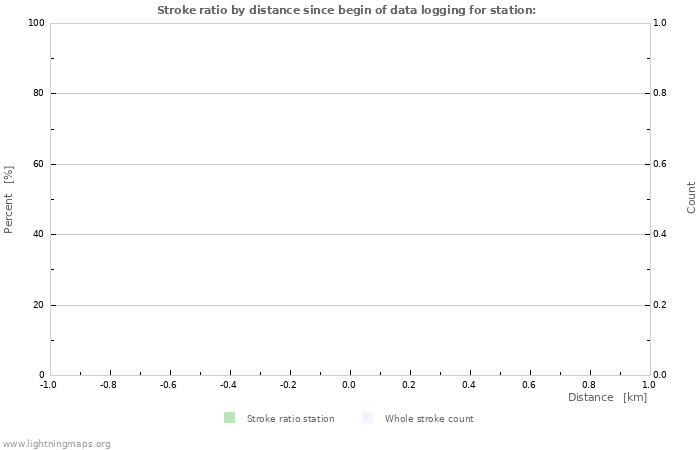Click the 0.0 label on the distance axis
This screenshot has height=450, width=700.
point(349,384)
